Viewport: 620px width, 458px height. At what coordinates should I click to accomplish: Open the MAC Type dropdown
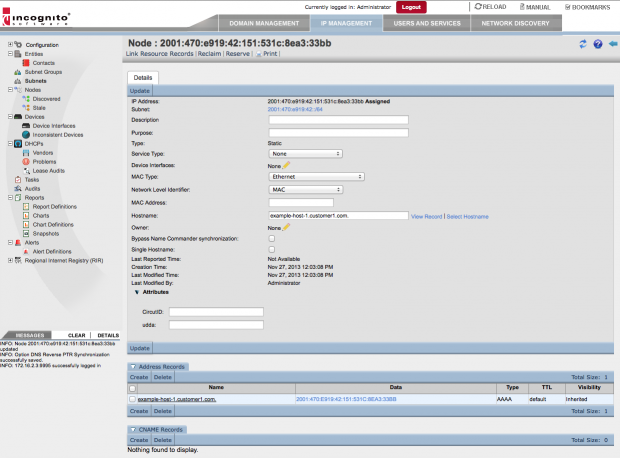pyautogui.click(x=316, y=177)
